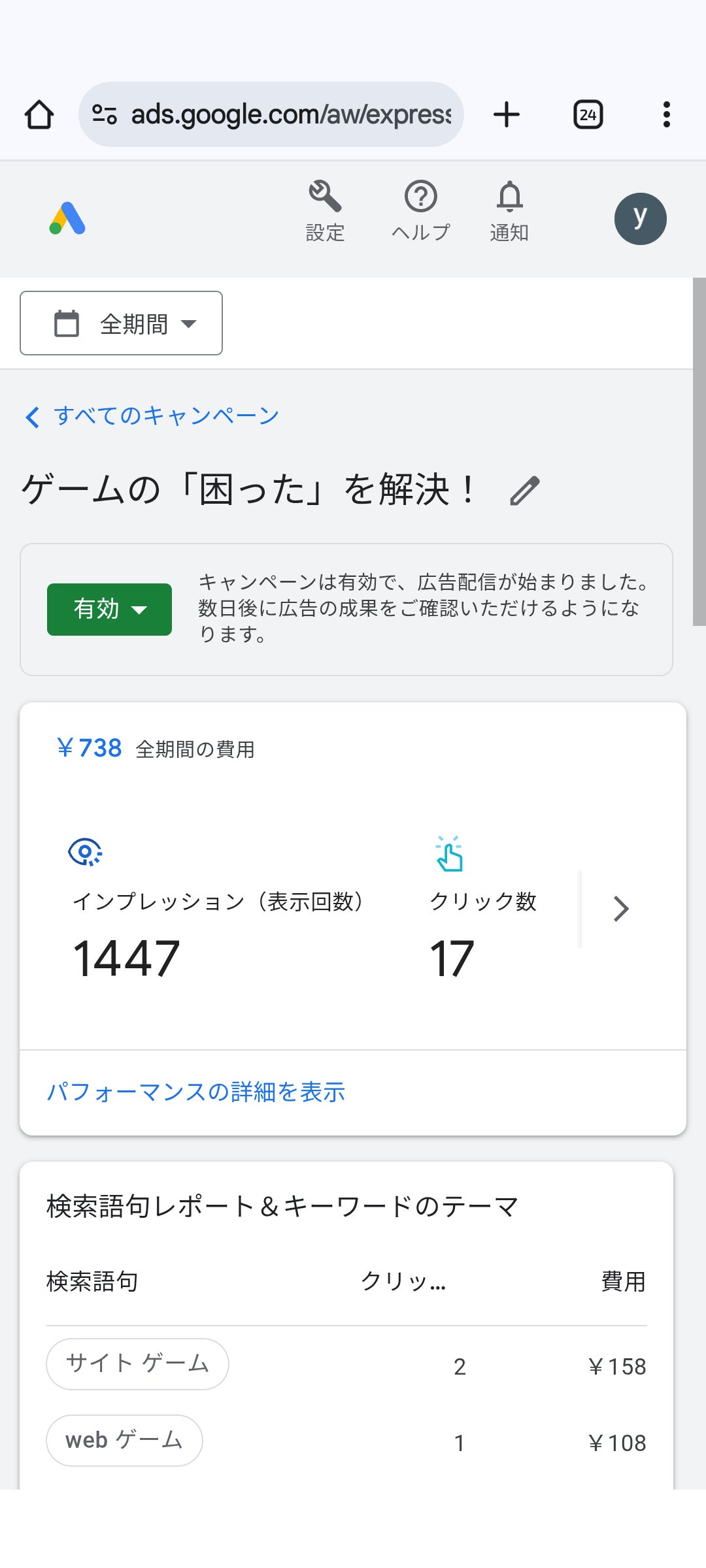Edit campaign name with pencil icon
The image size is (706, 1568).
(524, 491)
